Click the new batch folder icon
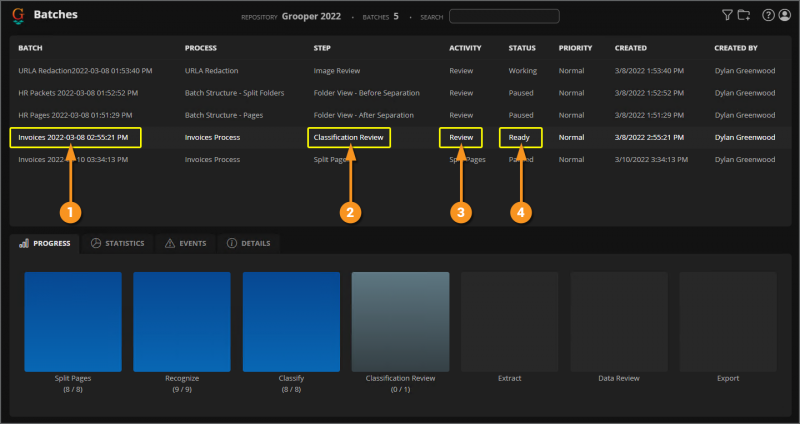 click(x=743, y=15)
